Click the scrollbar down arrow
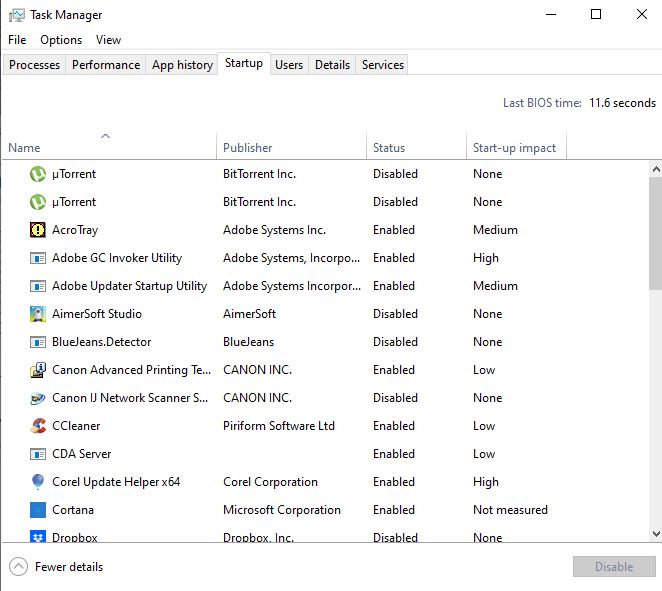Screen dimensions: 662x591 pyautogui.click(x=656, y=534)
